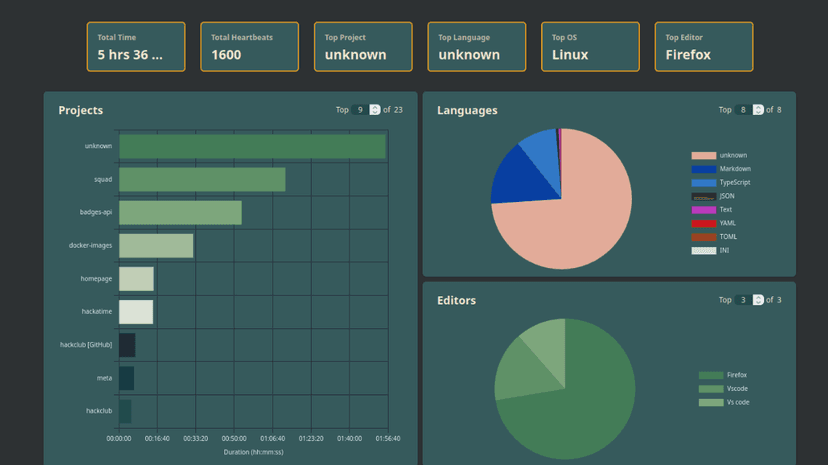This screenshot has height=465, width=828.
Task: Focus the Languages top count number field
Action: point(743,110)
